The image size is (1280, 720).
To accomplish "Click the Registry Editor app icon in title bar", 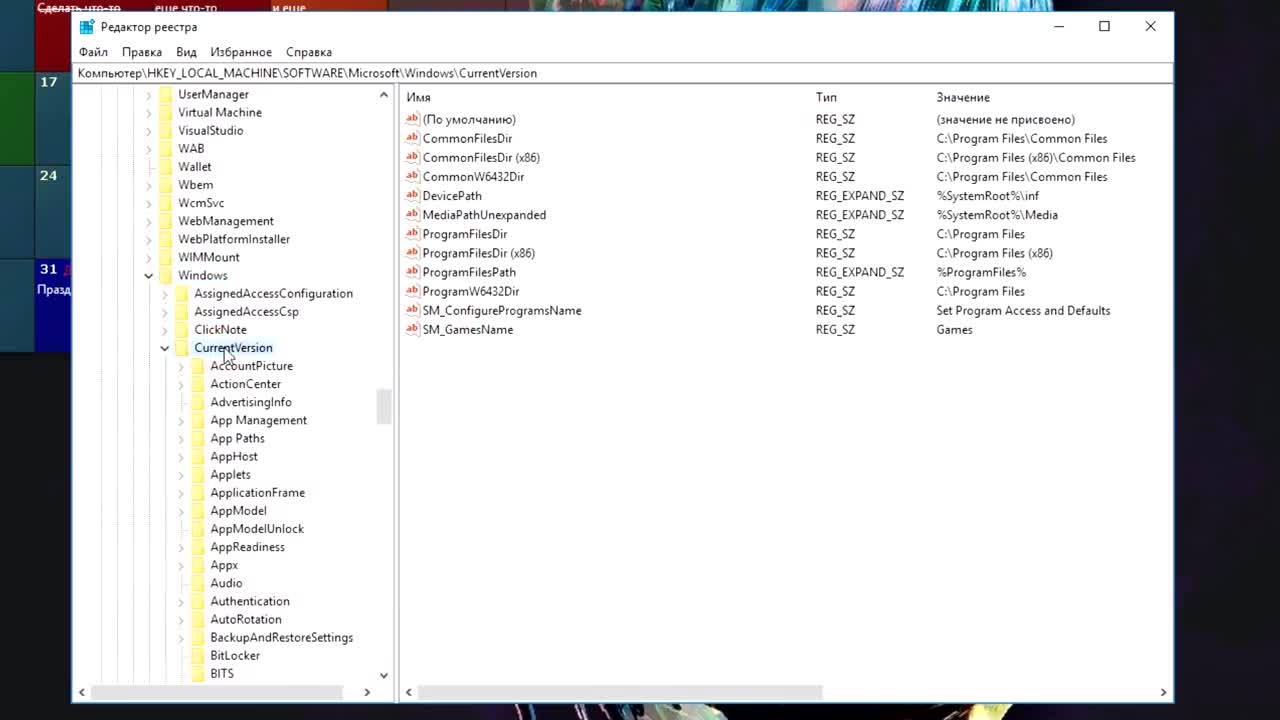I will pyautogui.click(x=87, y=27).
